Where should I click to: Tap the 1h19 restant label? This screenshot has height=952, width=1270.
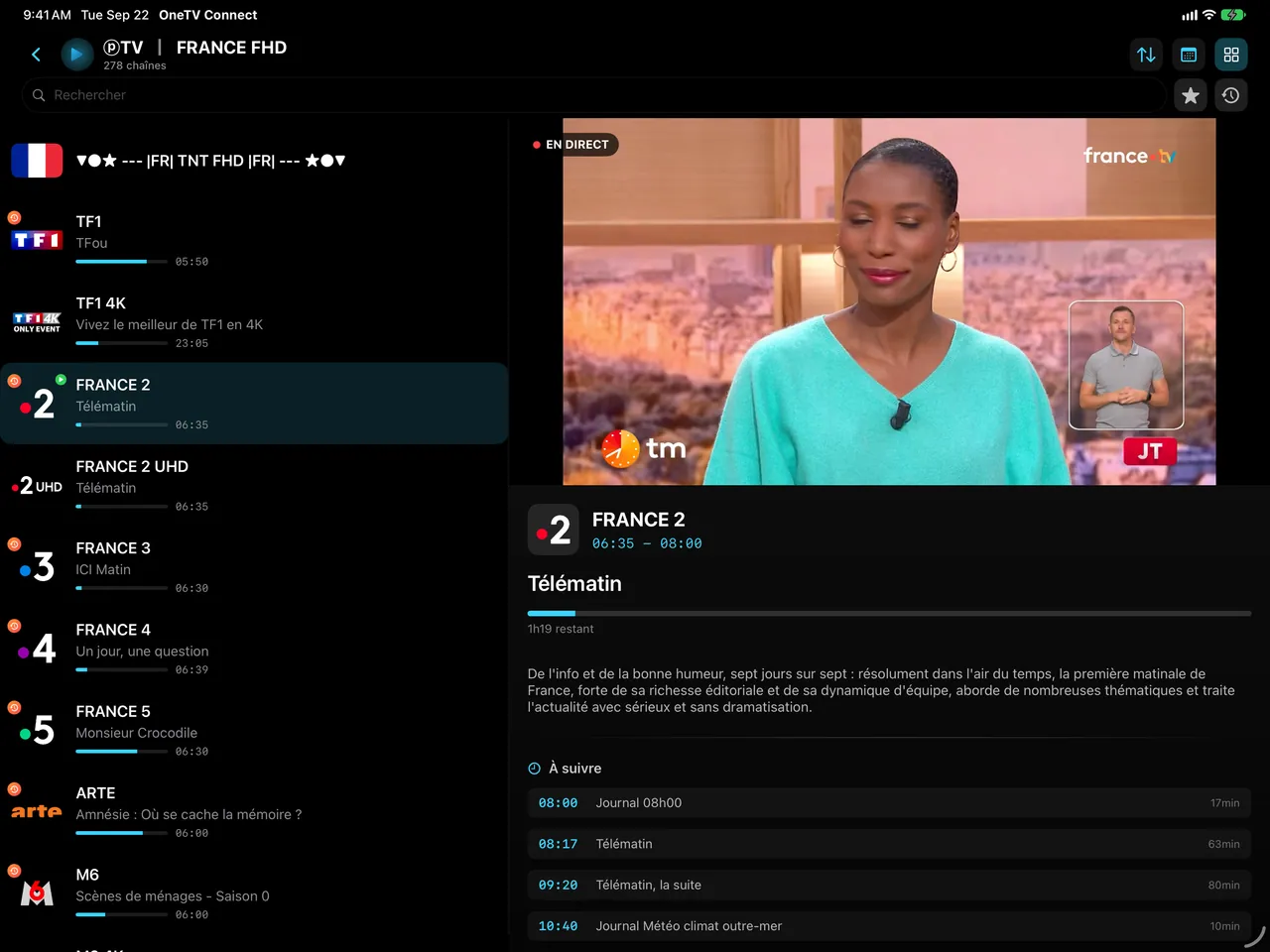[561, 629]
